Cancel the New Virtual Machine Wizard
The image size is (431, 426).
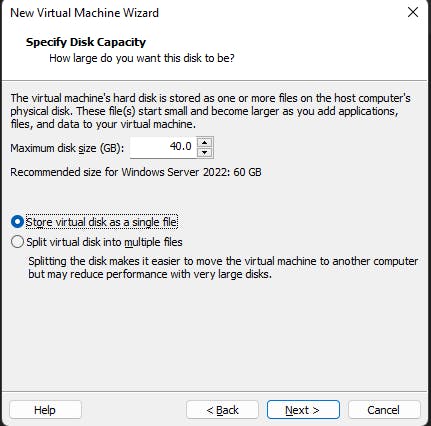tap(384, 410)
